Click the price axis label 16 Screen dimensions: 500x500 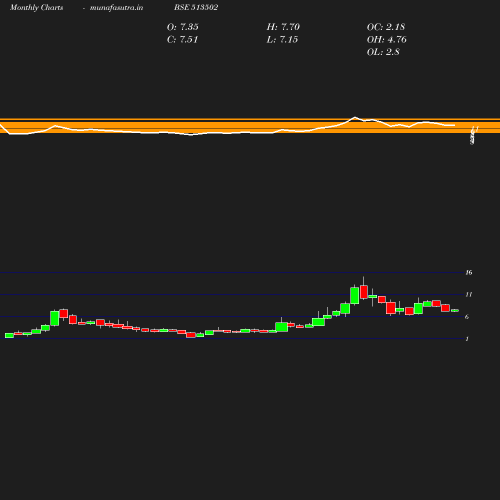tap(469, 273)
